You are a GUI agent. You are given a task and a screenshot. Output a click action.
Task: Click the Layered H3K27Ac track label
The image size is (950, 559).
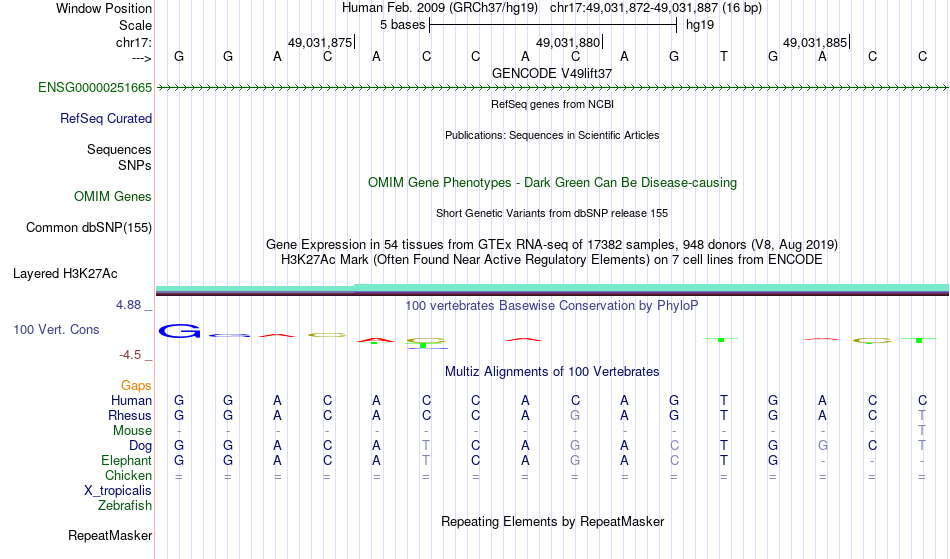pyautogui.click(x=65, y=274)
